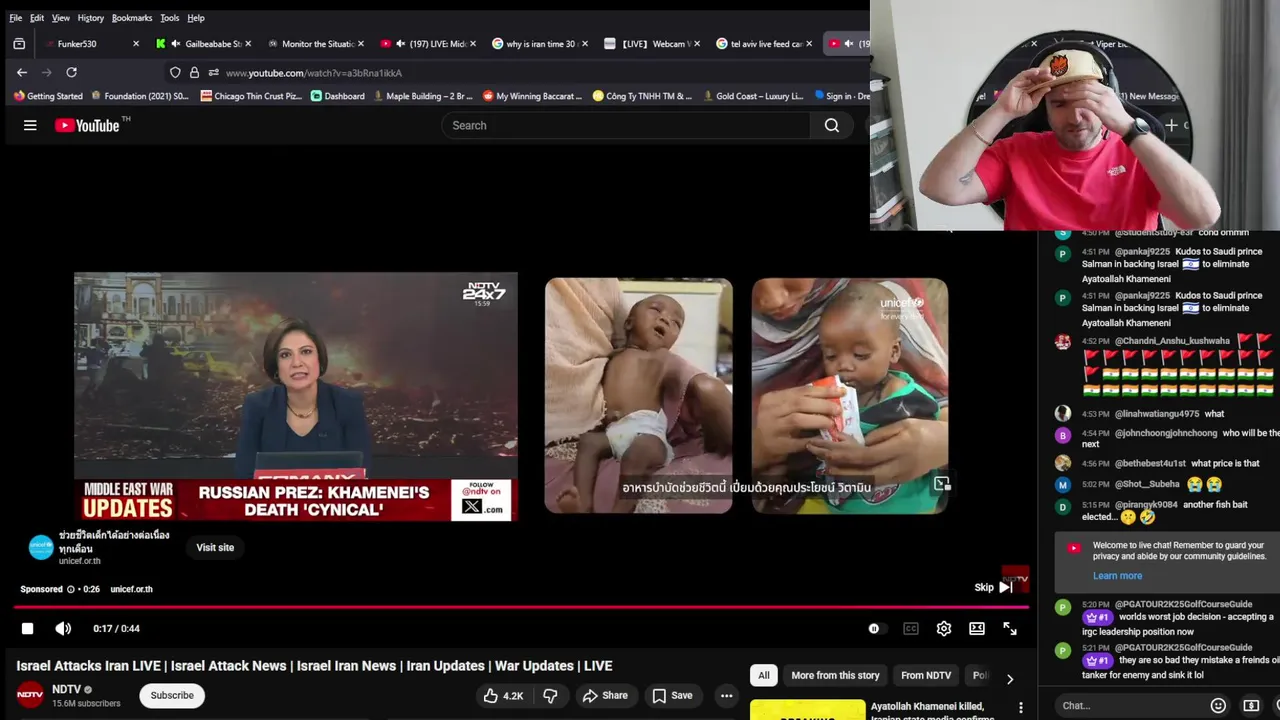Open the Bookmarks menu

132,18
